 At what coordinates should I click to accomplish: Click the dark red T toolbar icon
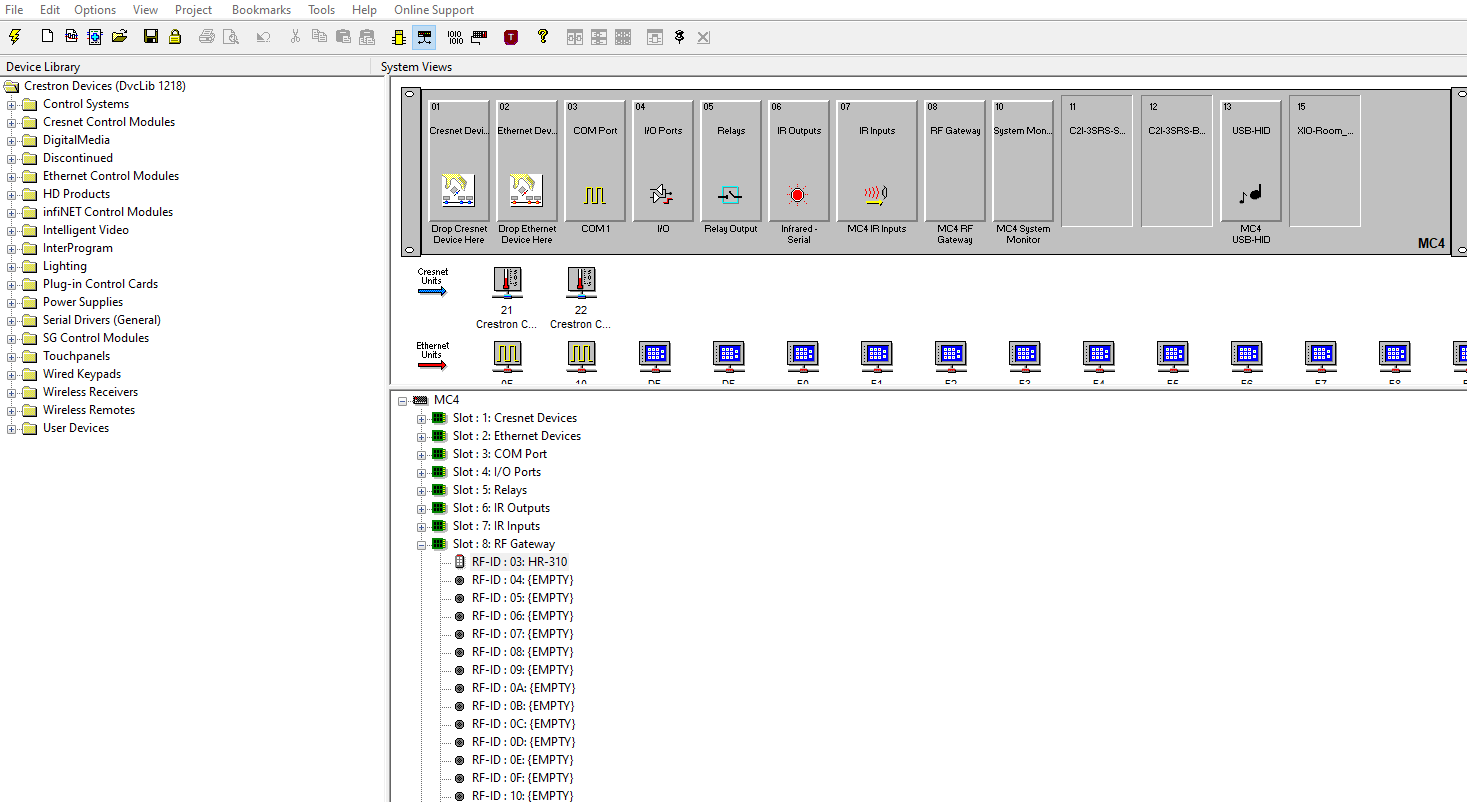pyautogui.click(x=511, y=37)
